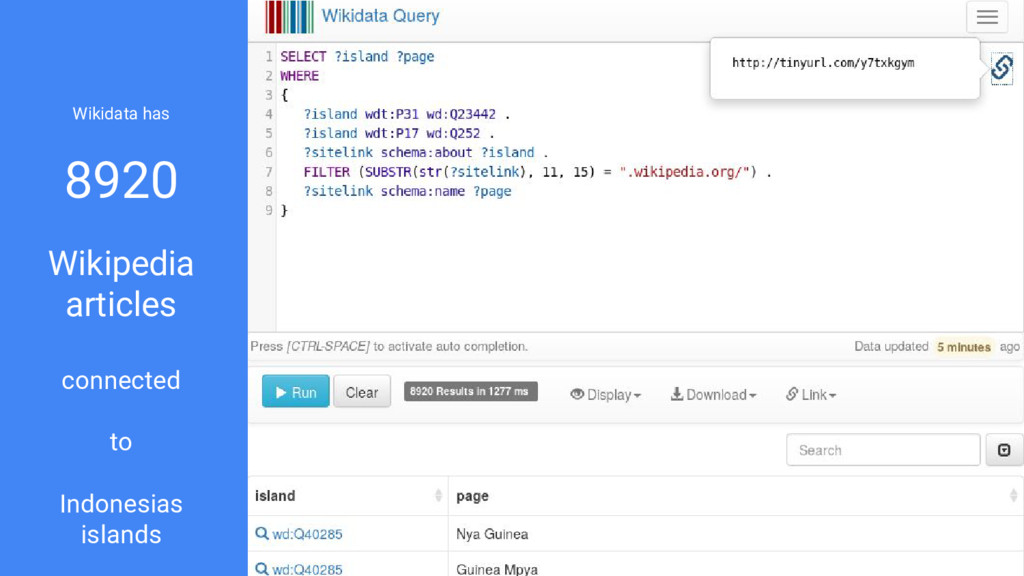Open the Link dropdown

click(x=810, y=394)
